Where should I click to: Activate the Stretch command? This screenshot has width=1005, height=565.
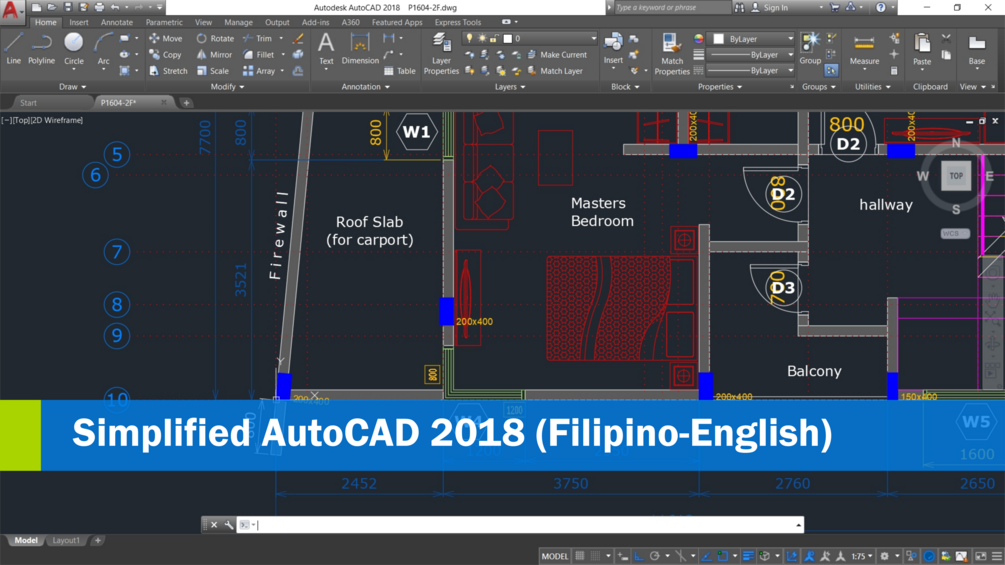(168, 70)
